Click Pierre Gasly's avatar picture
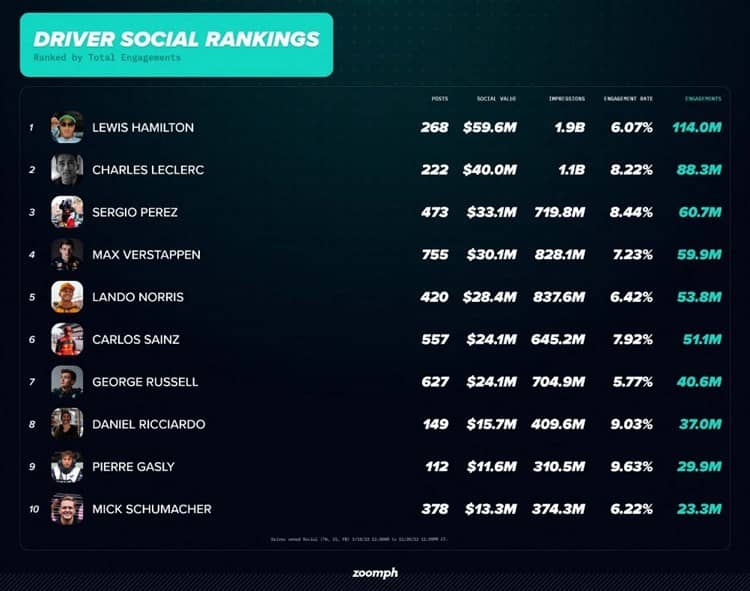 (67, 466)
